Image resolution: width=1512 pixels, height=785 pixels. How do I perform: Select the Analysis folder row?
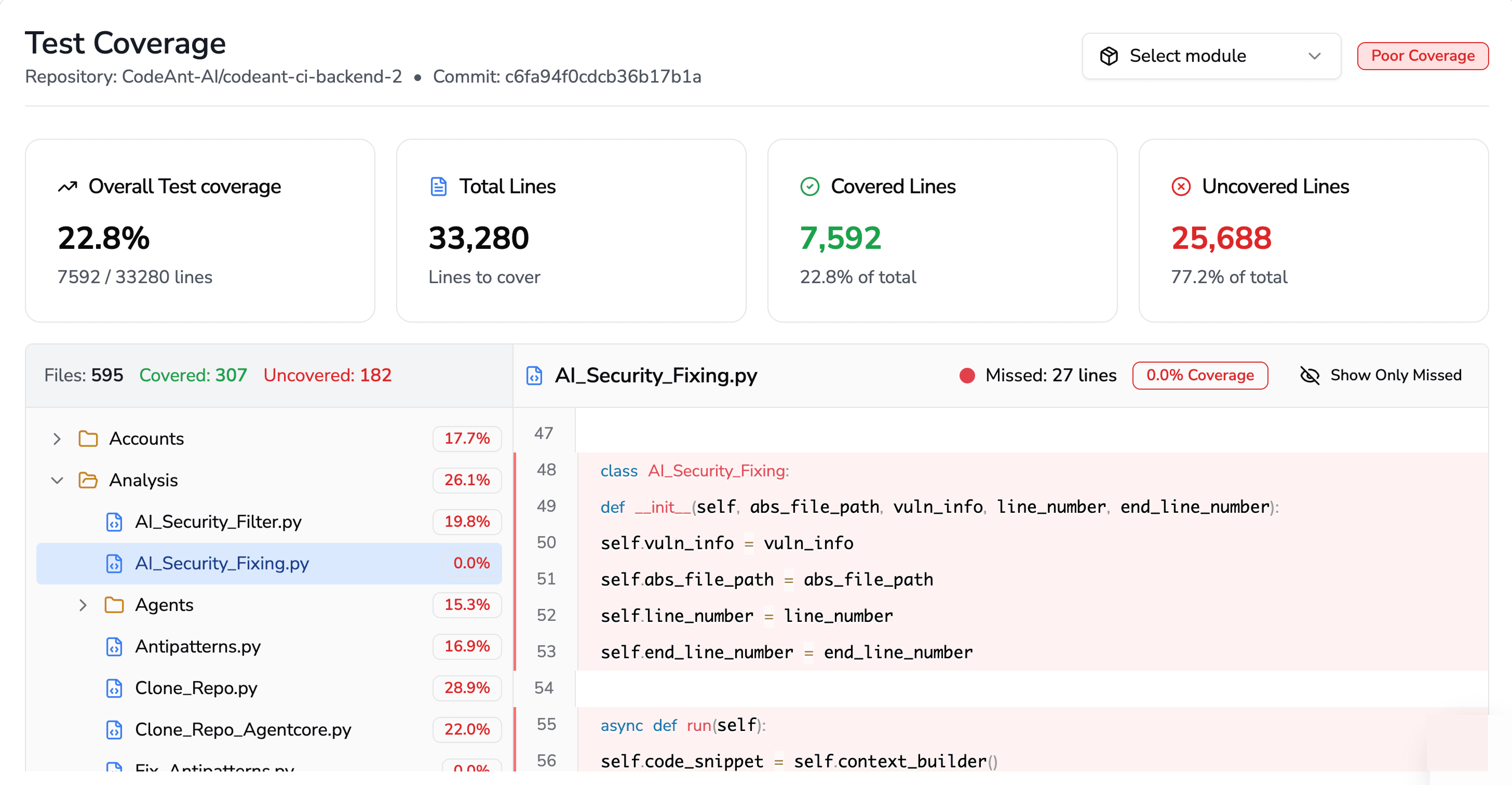(269, 480)
